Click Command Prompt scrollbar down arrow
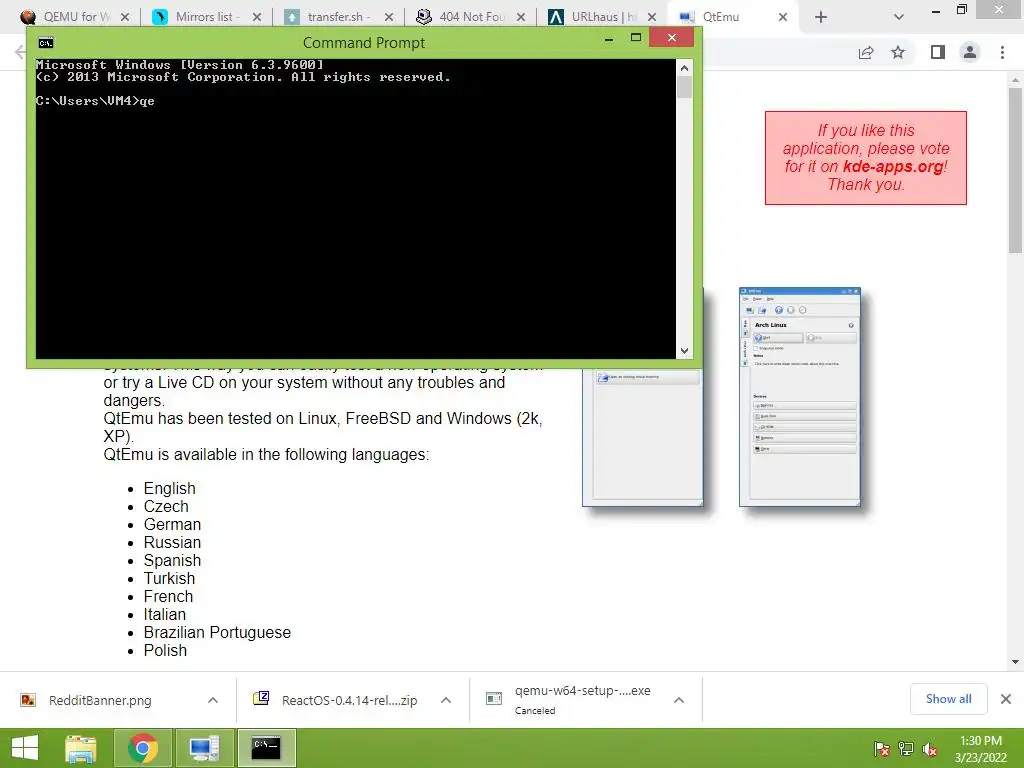 point(684,351)
